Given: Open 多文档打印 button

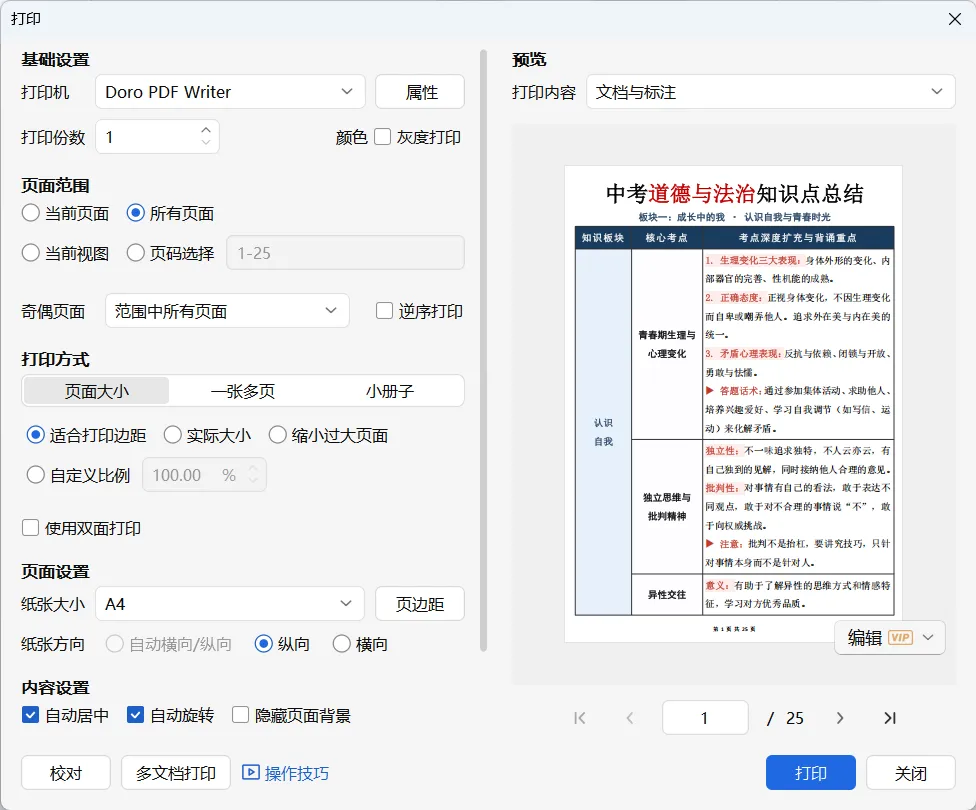Looking at the screenshot, I should tap(176, 773).
